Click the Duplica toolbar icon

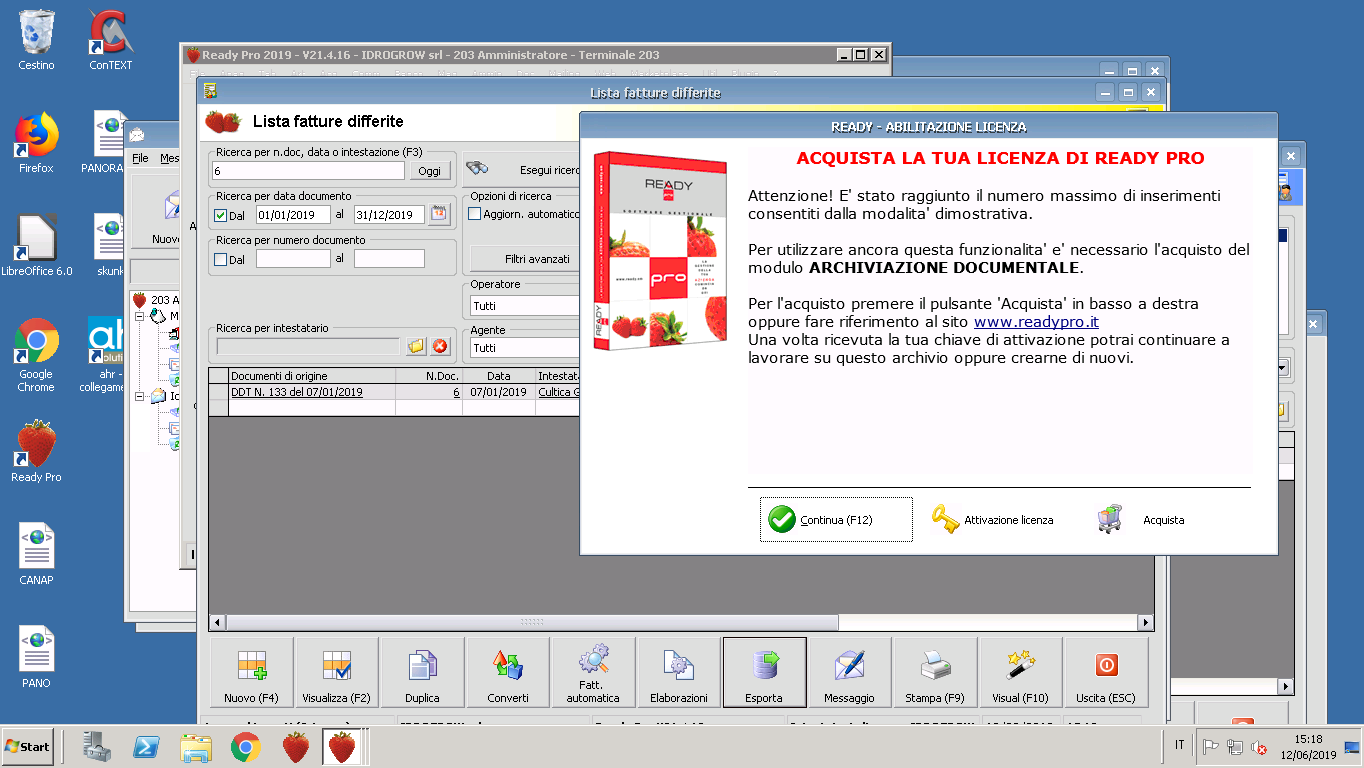pos(422,673)
